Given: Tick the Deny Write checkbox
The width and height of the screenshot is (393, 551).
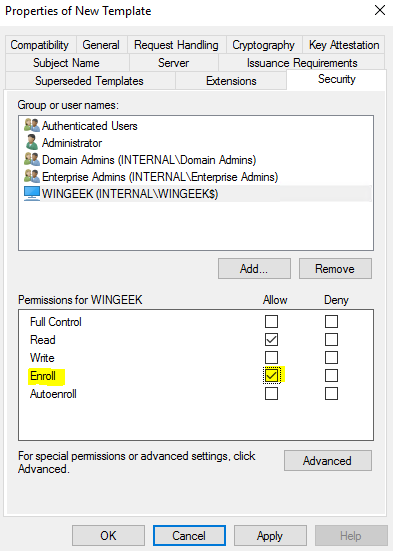Looking at the screenshot, I should click(331, 357).
